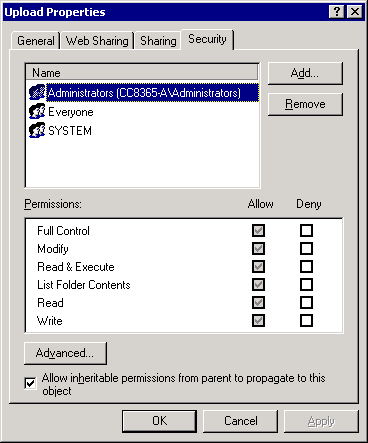This screenshot has width=368, height=443.
Task: Click the Administrators group icon
Action: [x=37, y=92]
